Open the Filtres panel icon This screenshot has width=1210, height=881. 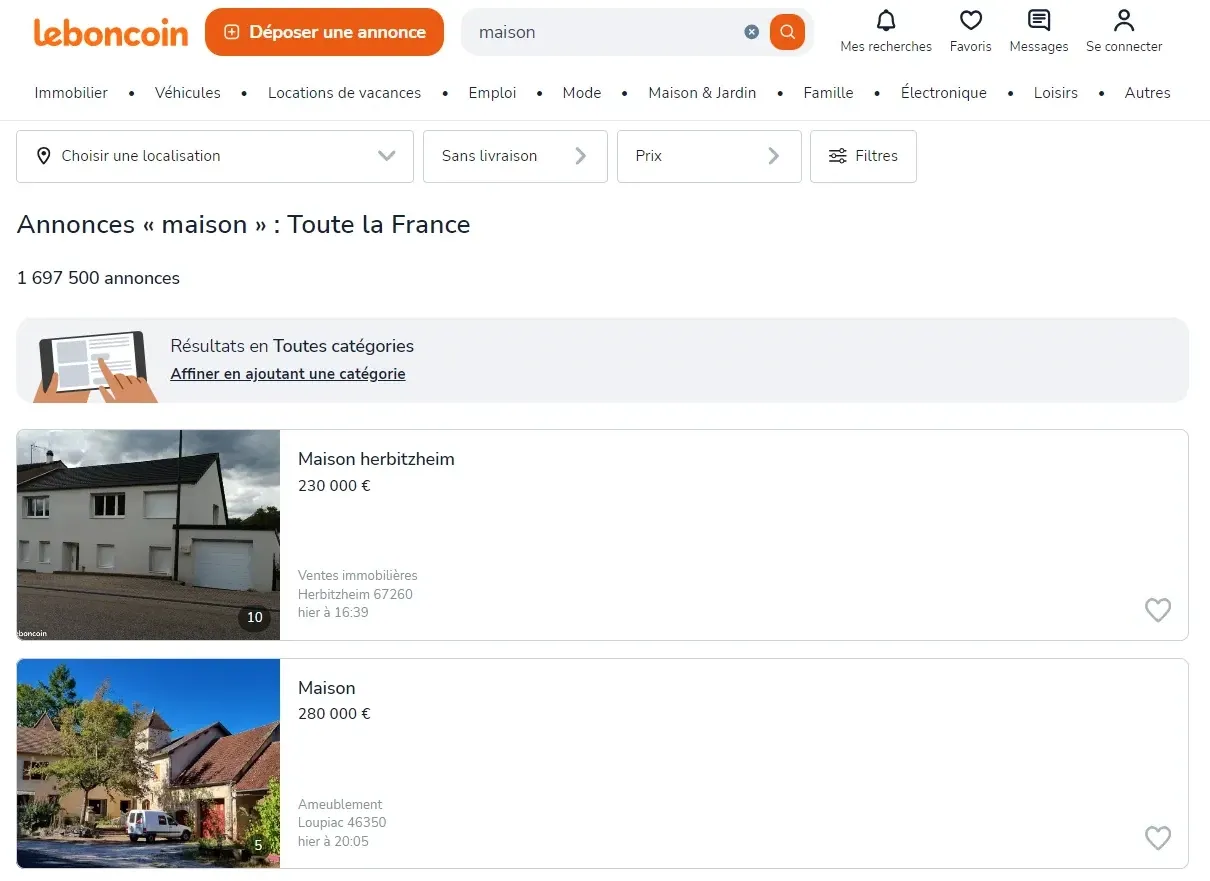[838, 156]
